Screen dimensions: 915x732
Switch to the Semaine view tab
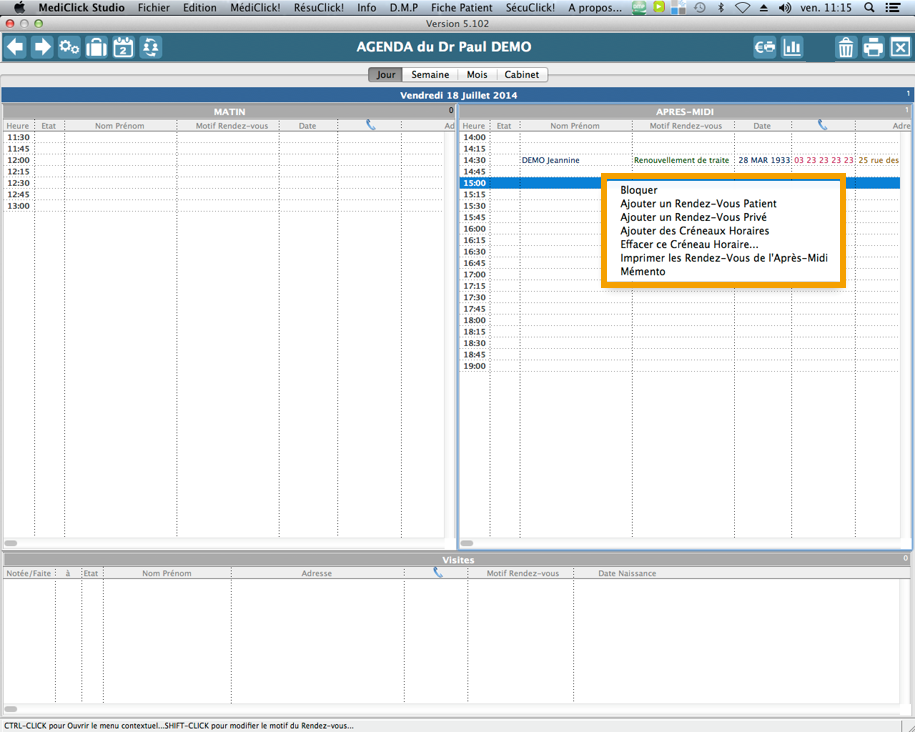click(430, 75)
